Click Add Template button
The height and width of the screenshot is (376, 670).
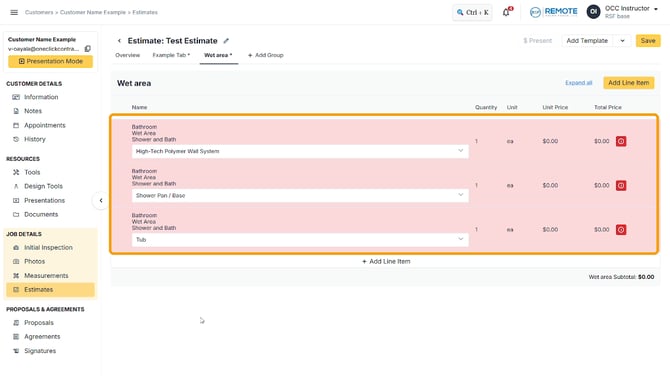point(587,41)
